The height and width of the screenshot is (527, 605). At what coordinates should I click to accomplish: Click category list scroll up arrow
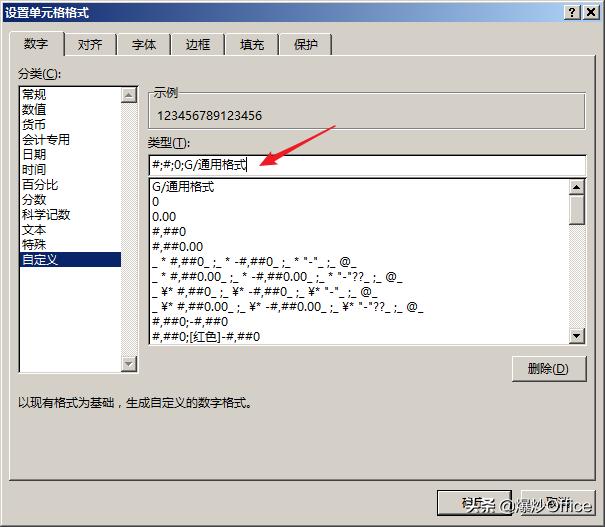(x=129, y=95)
